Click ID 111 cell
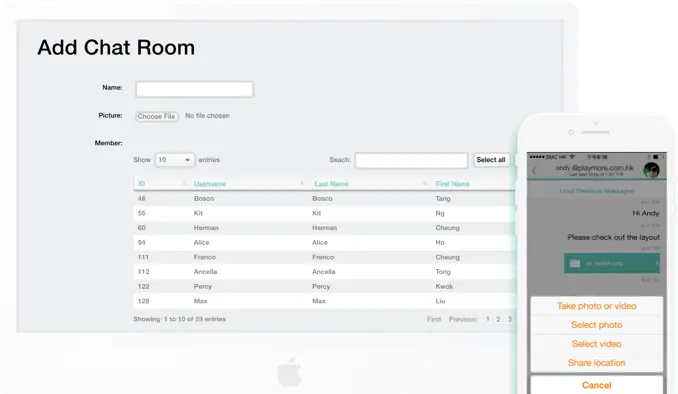The image size is (678, 394). point(143,257)
